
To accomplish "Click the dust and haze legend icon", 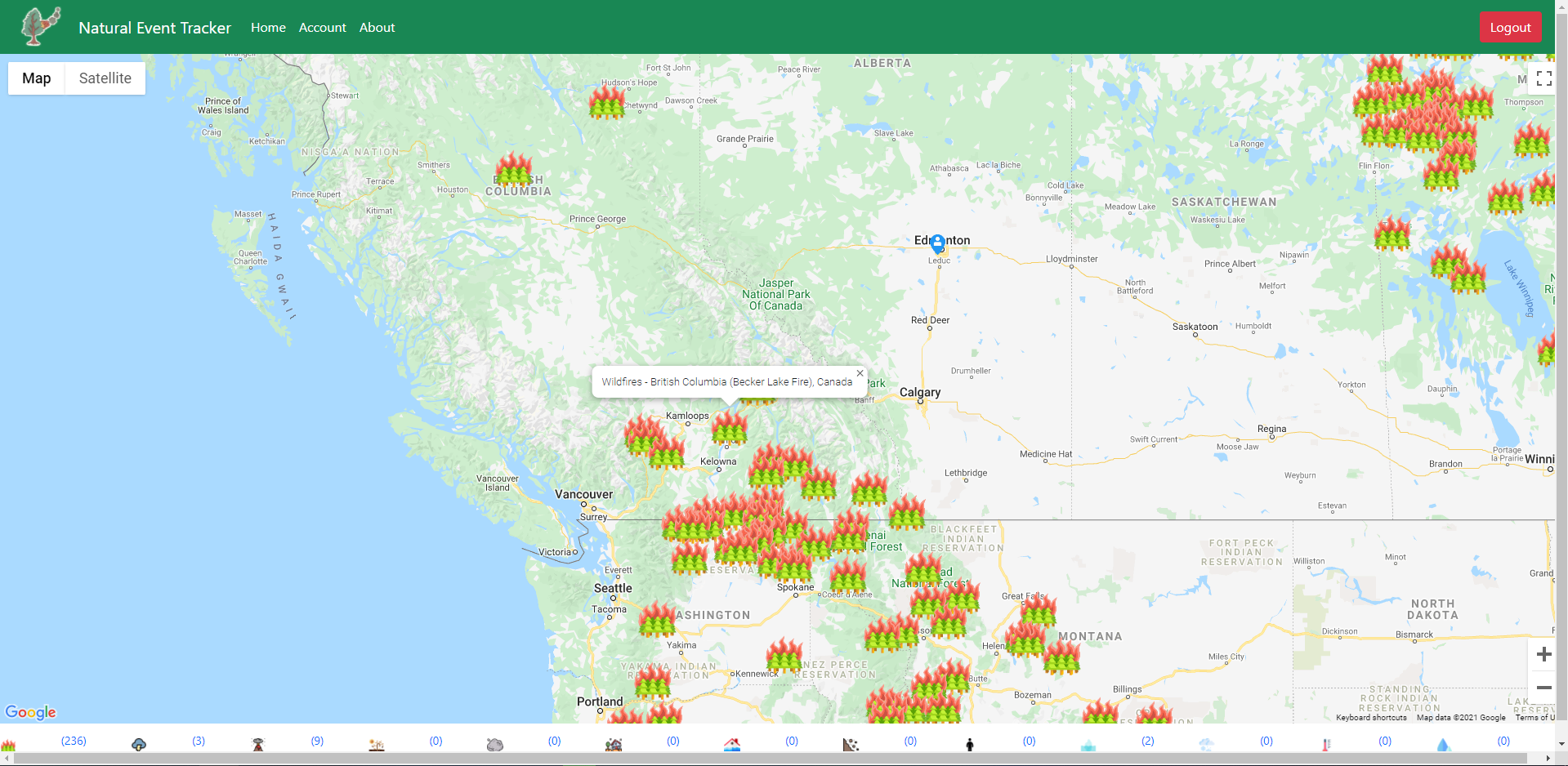I will (495, 744).
